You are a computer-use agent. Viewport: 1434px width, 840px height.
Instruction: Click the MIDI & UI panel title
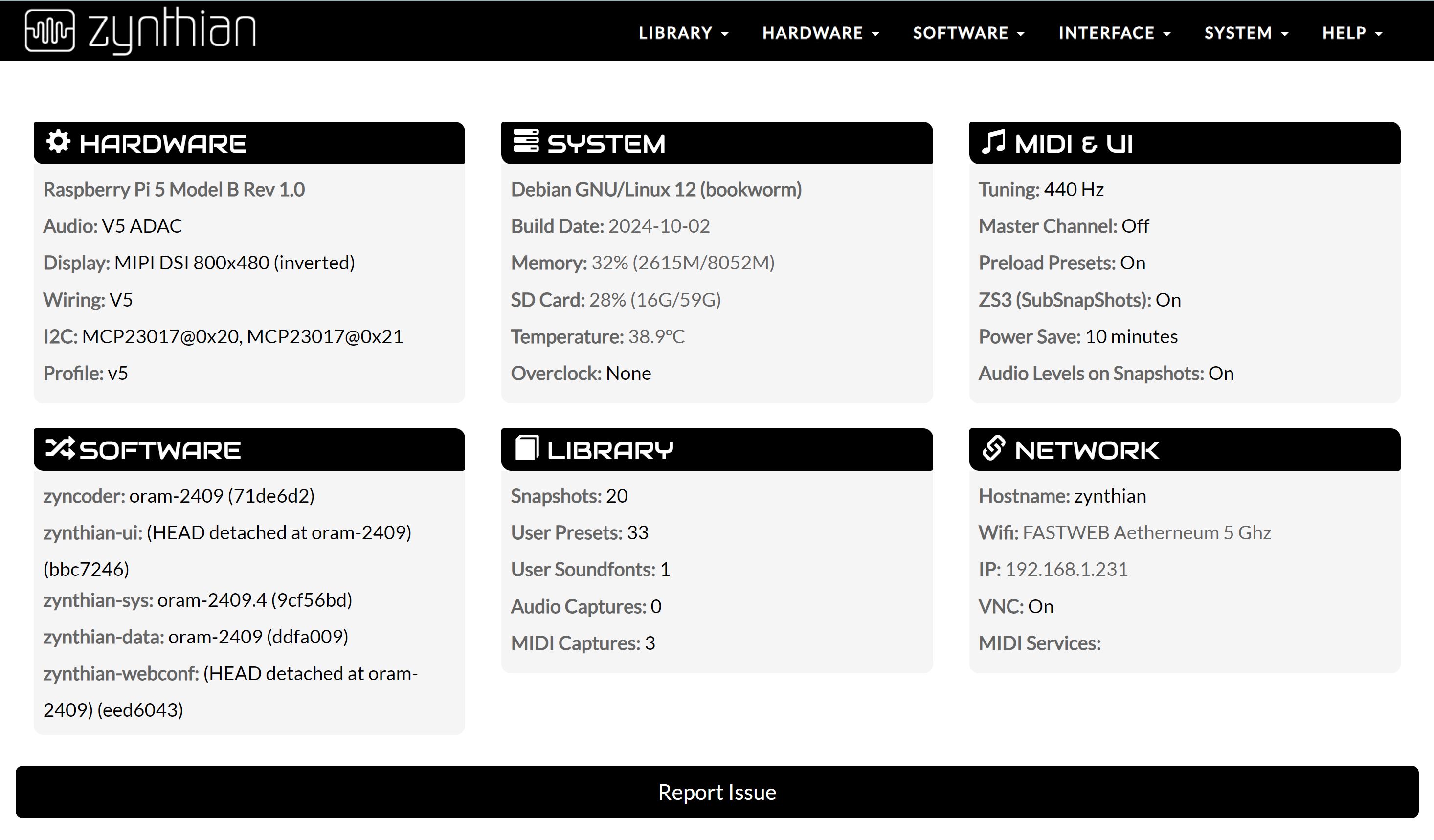pos(1074,143)
